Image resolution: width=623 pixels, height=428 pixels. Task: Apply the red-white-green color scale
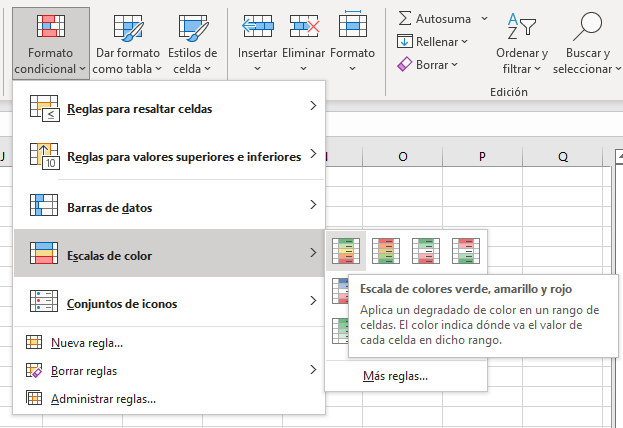coord(465,250)
